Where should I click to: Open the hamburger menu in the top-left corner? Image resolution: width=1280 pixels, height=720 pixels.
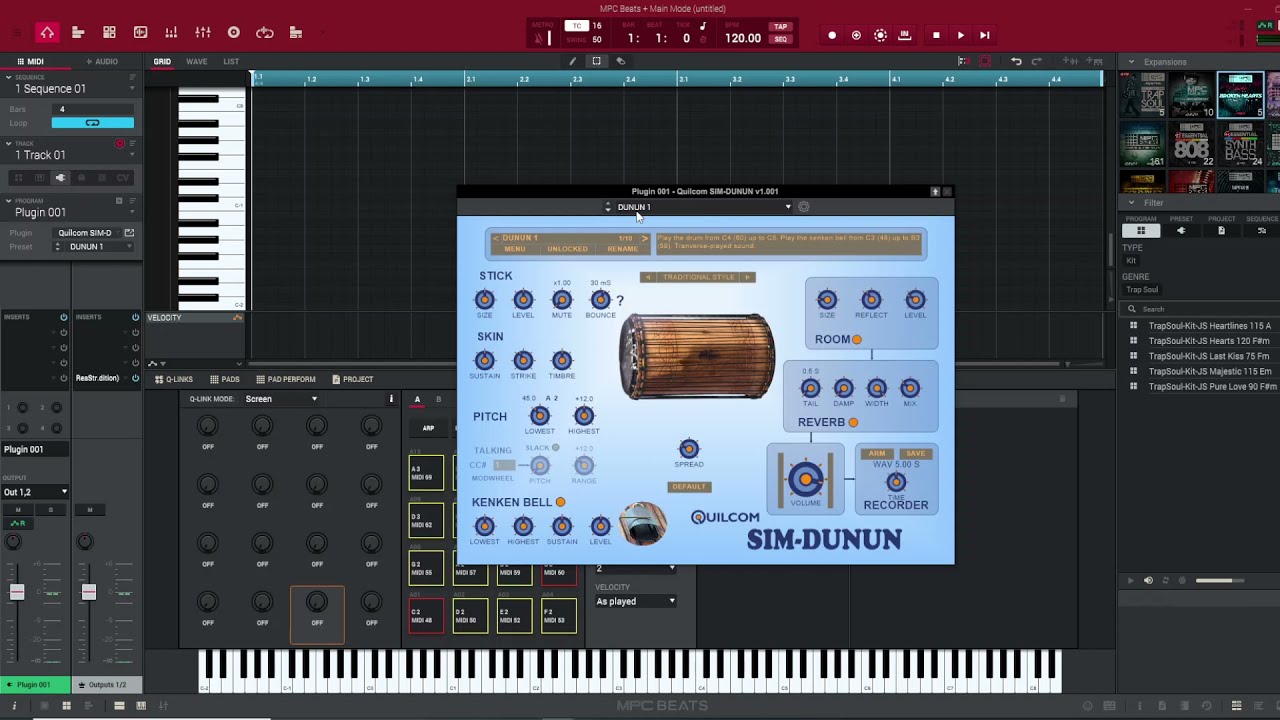(16, 33)
